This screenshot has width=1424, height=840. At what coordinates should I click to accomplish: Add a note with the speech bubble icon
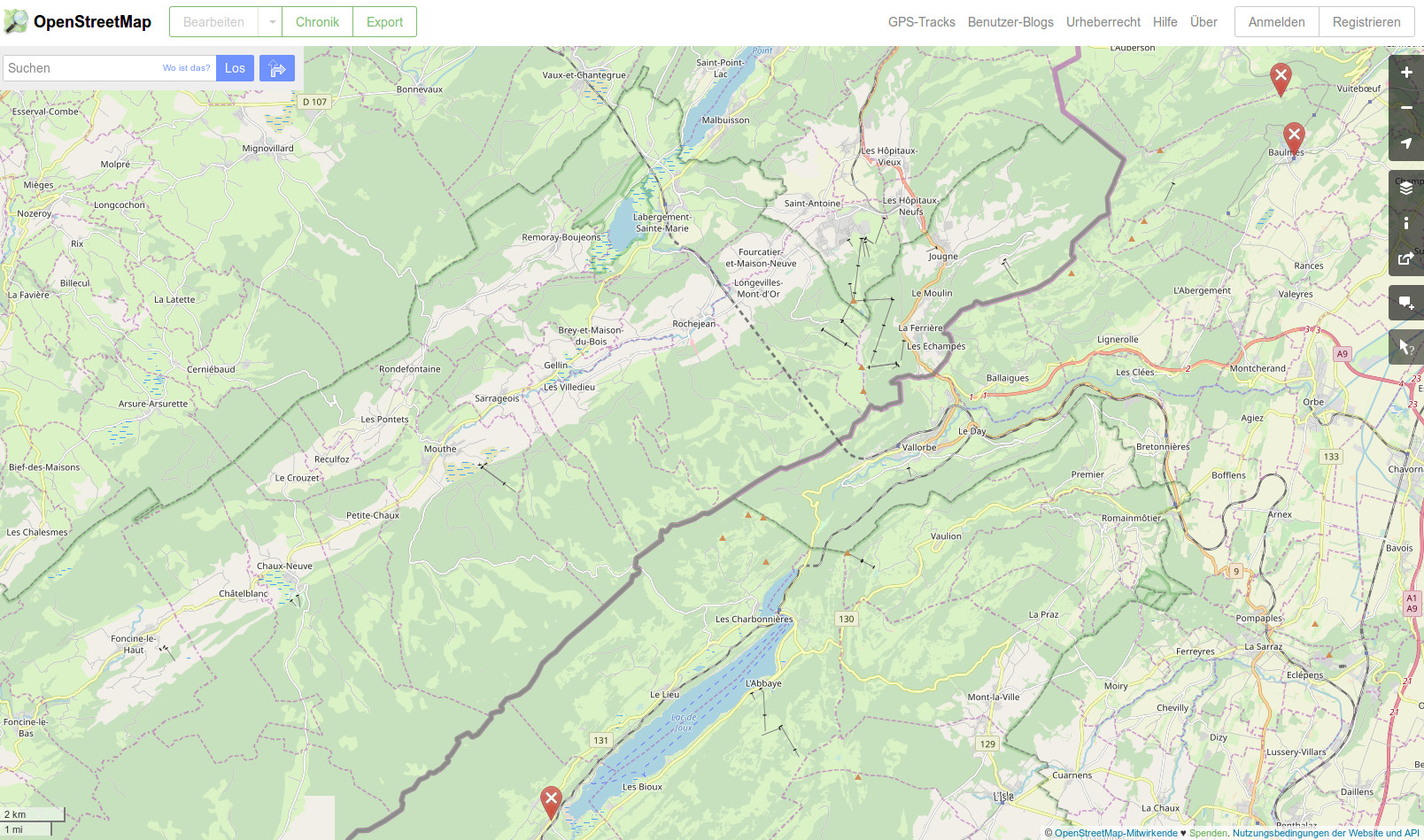[1406, 303]
